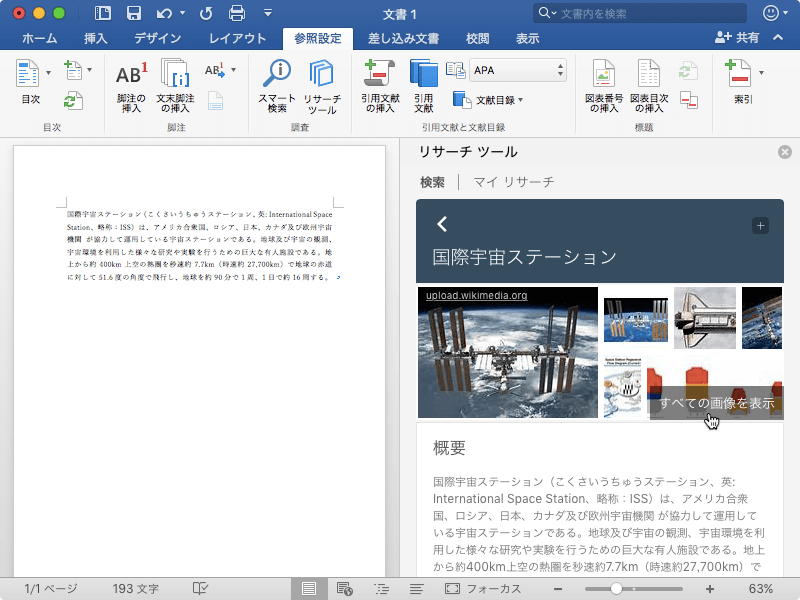
Task: Open the デザイン tab
Action: click(x=158, y=38)
